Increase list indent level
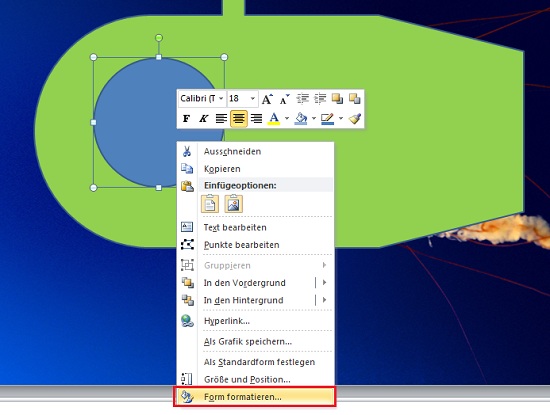This screenshot has width=550, height=415. [x=320, y=99]
